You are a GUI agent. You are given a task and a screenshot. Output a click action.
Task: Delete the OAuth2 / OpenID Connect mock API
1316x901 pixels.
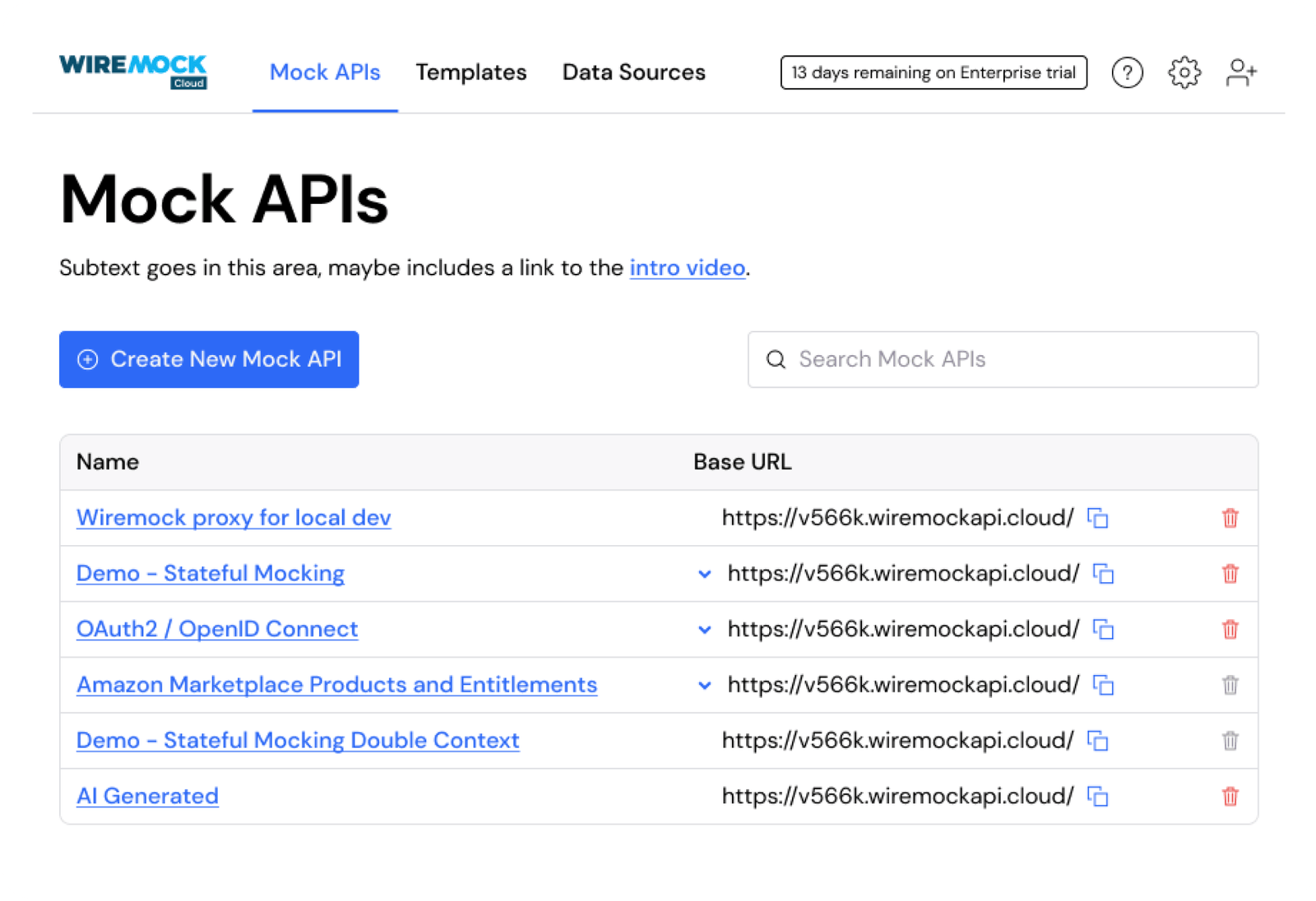click(1230, 629)
